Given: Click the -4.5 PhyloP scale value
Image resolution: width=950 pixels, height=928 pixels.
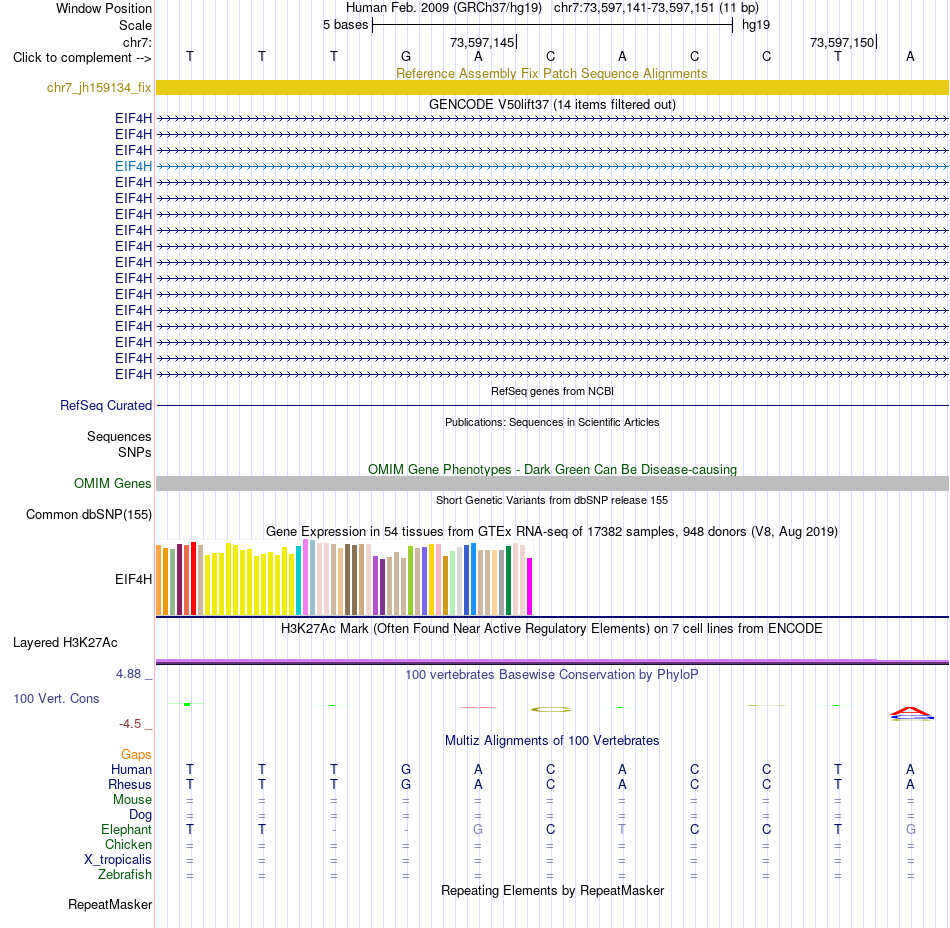Looking at the screenshot, I should coord(130,723).
